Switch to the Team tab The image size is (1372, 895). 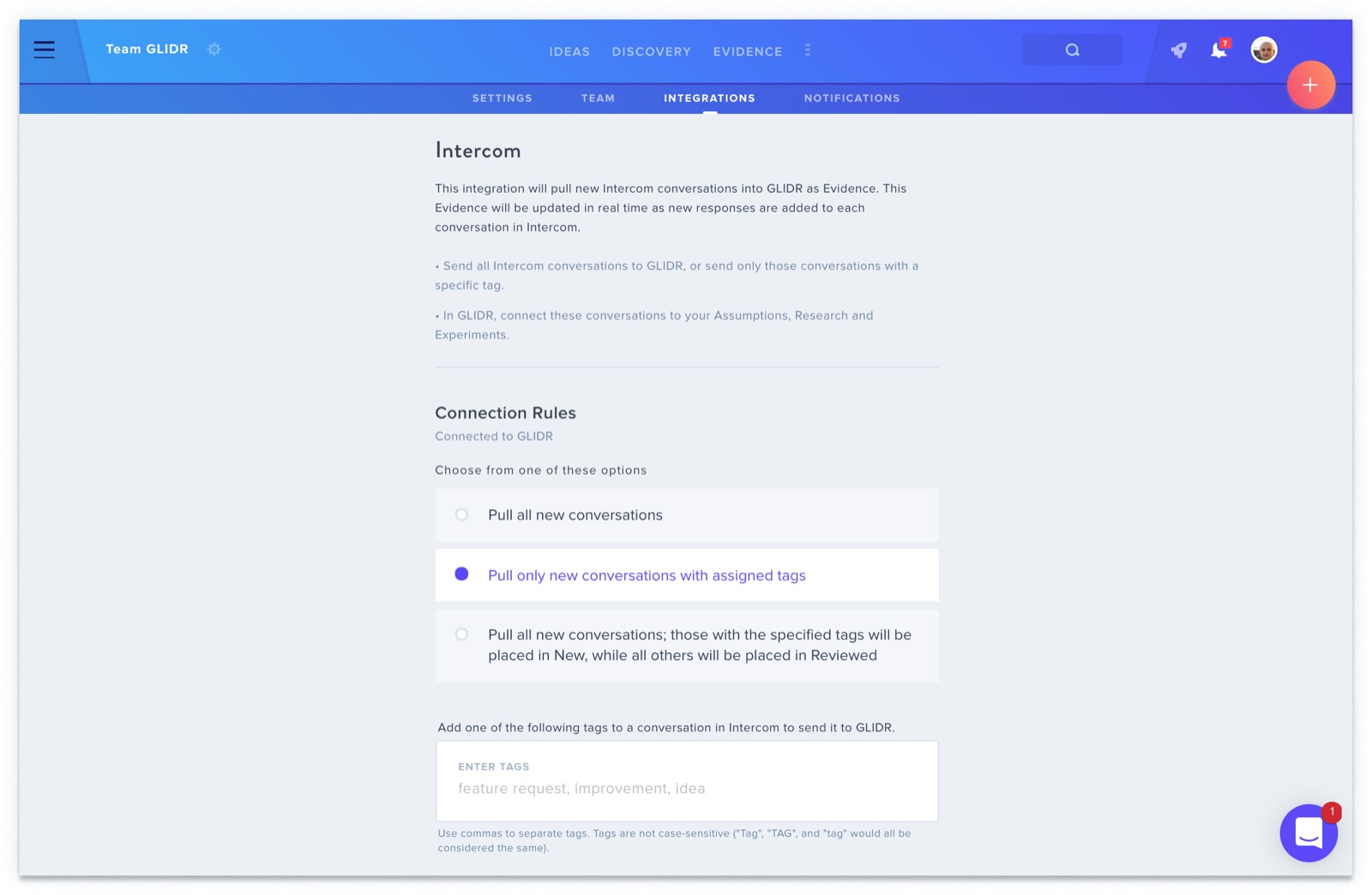coord(598,99)
